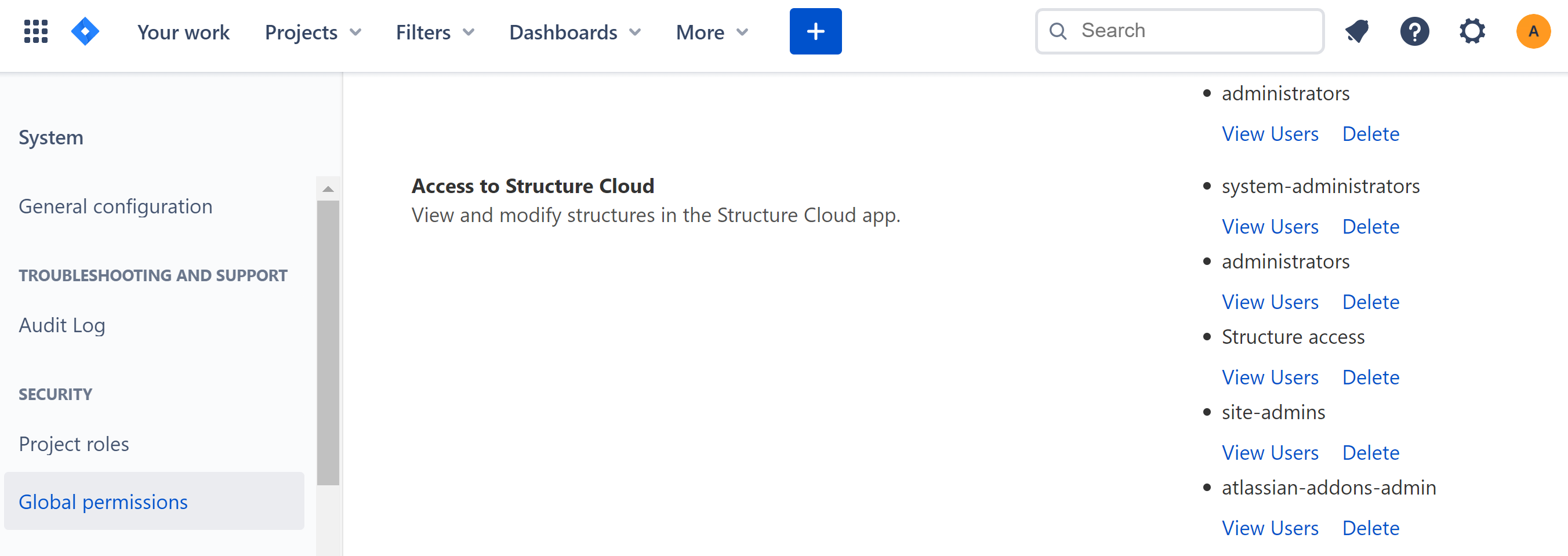Click the Jira logo to go home

click(85, 31)
